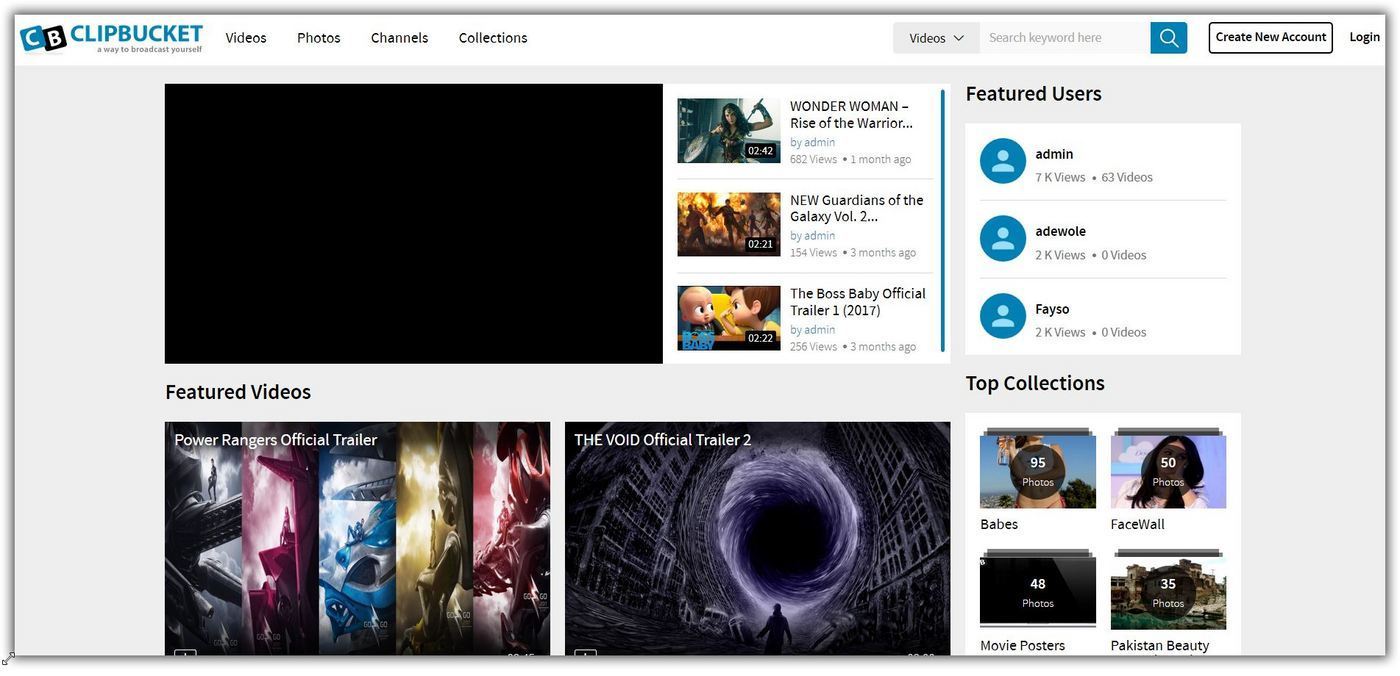The width and height of the screenshot is (1400, 676).
Task: Open the Channels menu item
Action: [399, 38]
